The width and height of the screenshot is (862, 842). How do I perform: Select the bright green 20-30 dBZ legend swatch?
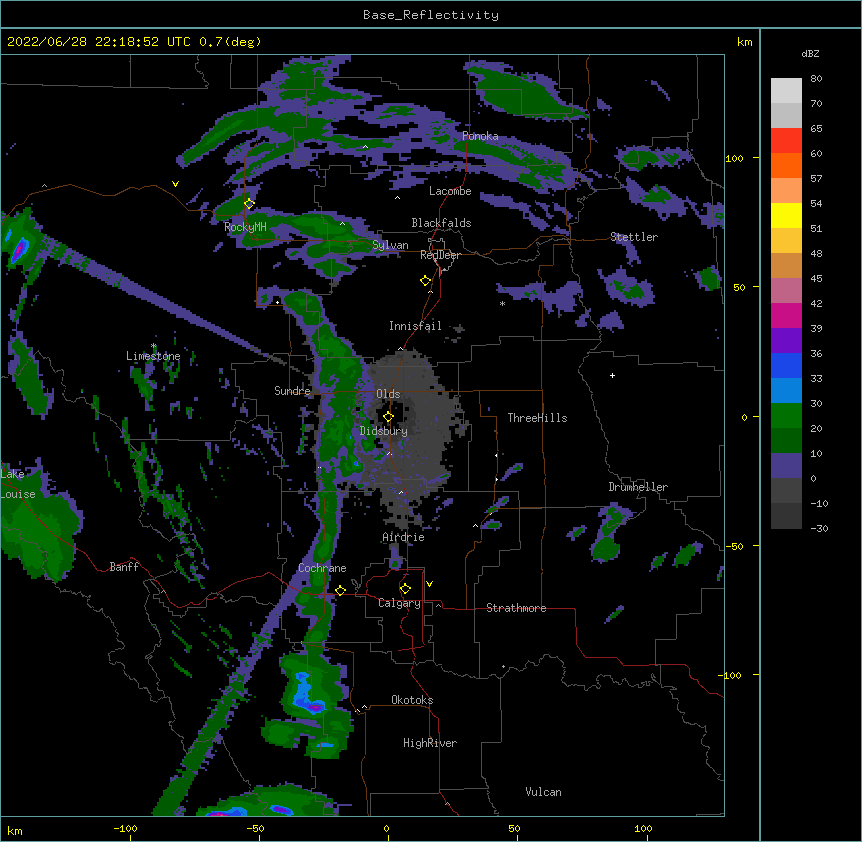[786, 416]
